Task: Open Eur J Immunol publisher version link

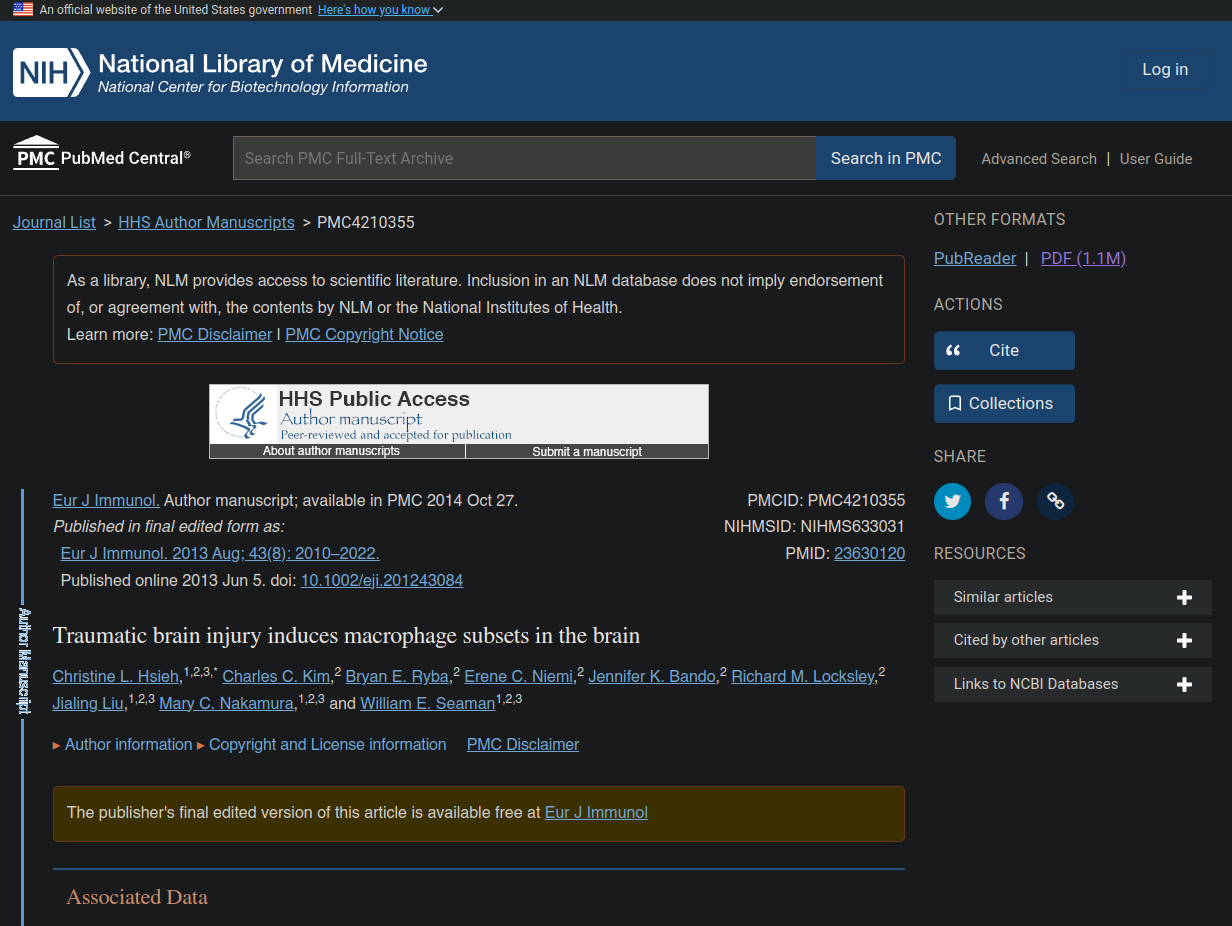Action: pyautogui.click(x=596, y=813)
